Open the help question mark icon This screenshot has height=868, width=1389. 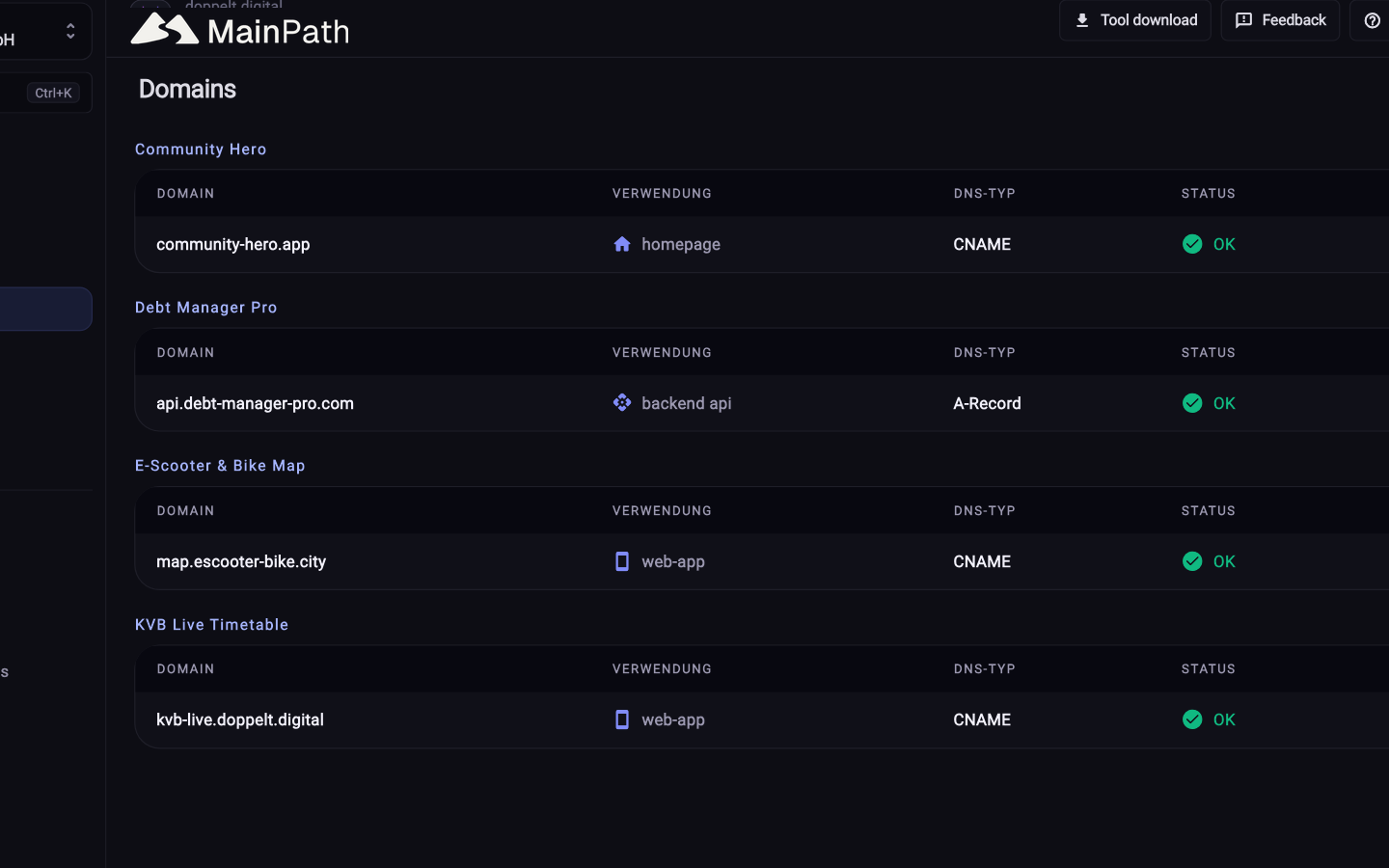(1372, 20)
